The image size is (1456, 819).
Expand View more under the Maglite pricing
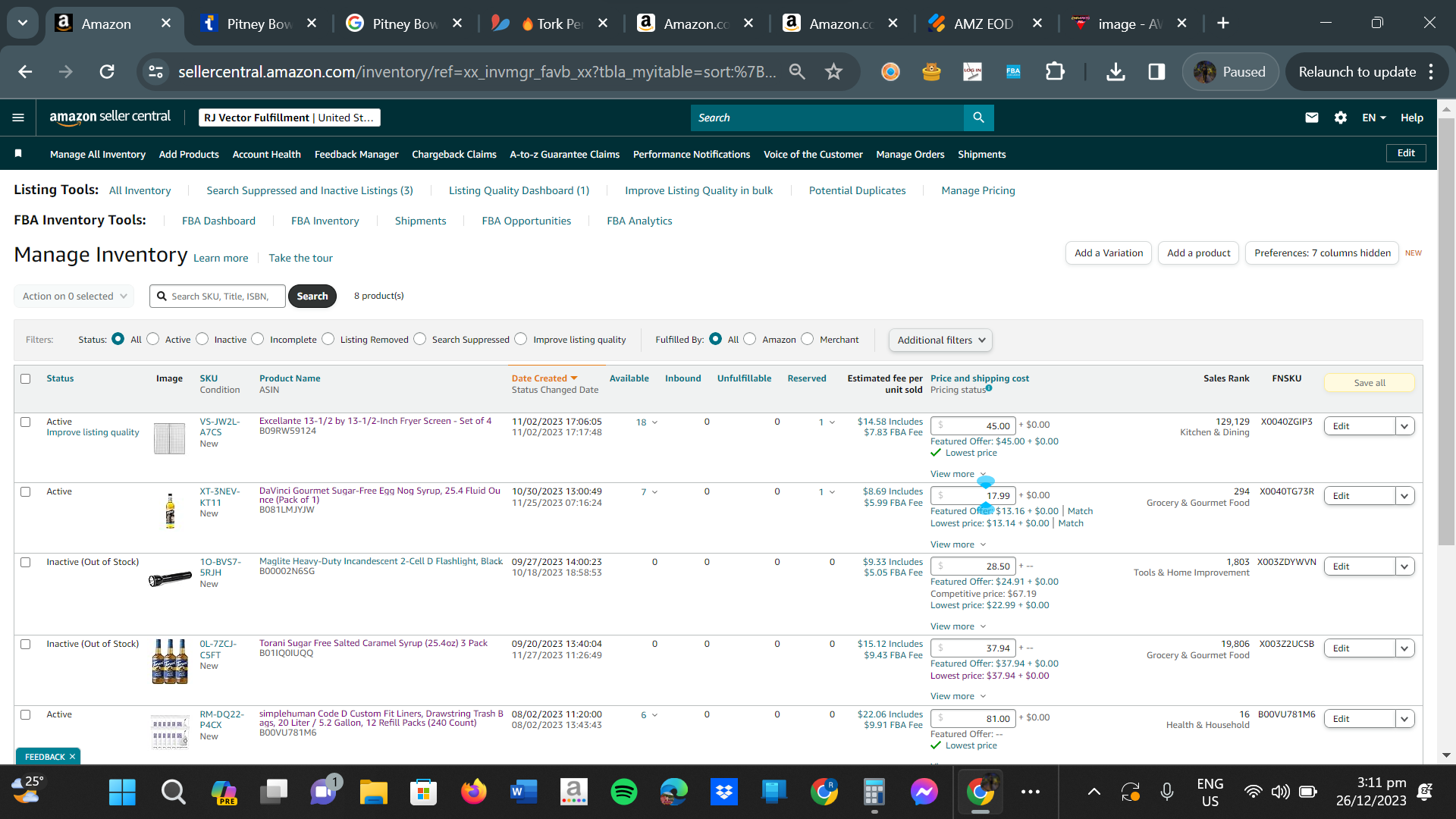point(958,626)
